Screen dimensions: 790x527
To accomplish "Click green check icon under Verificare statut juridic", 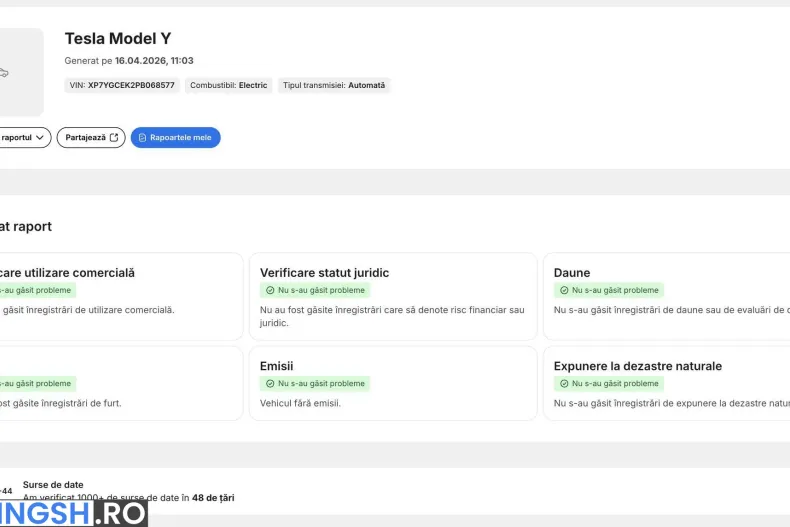I will (270, 290).
